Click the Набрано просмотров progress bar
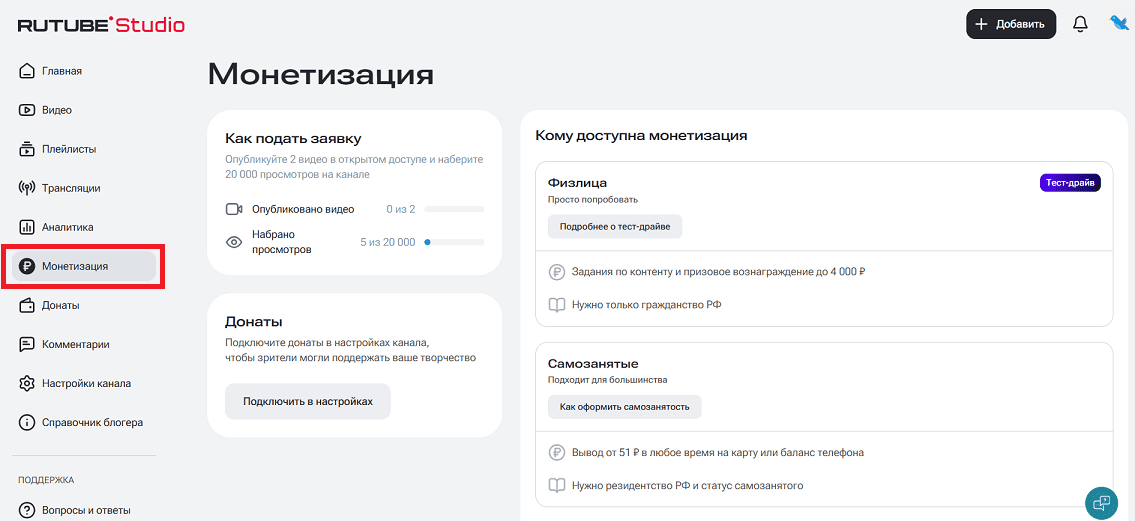 click(x=454, y=242)
